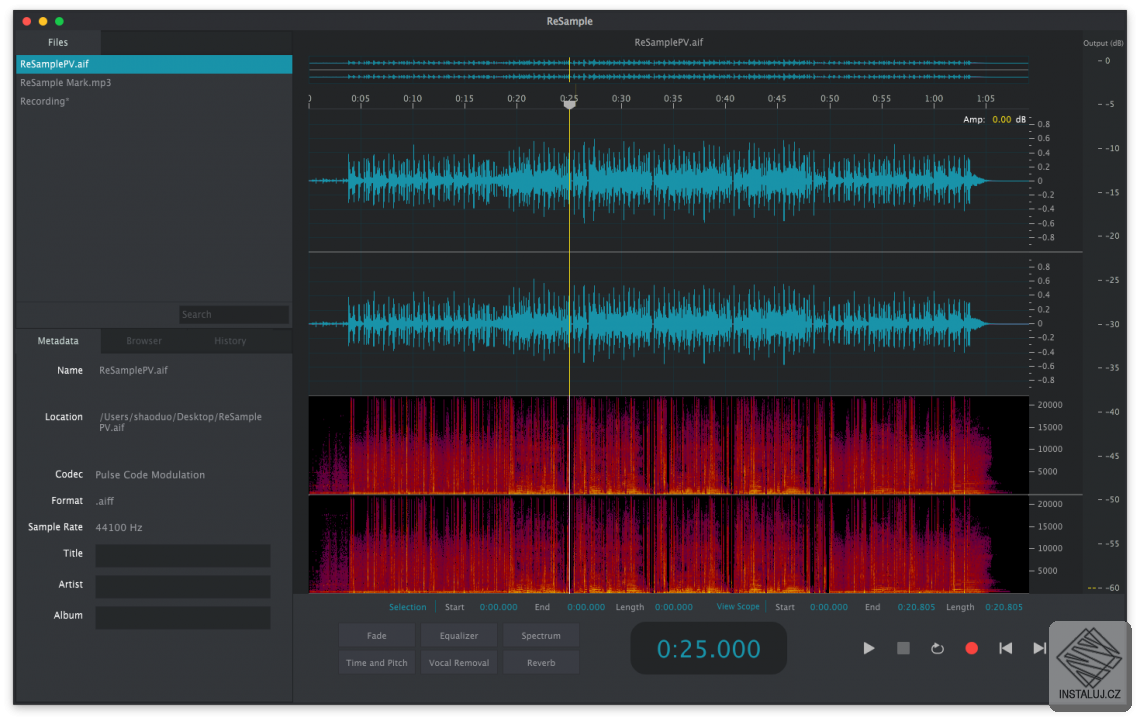Open the Reverb effect
This screenshot has height=721, width=1140.
pyautogui.click(x=541, y=663)
